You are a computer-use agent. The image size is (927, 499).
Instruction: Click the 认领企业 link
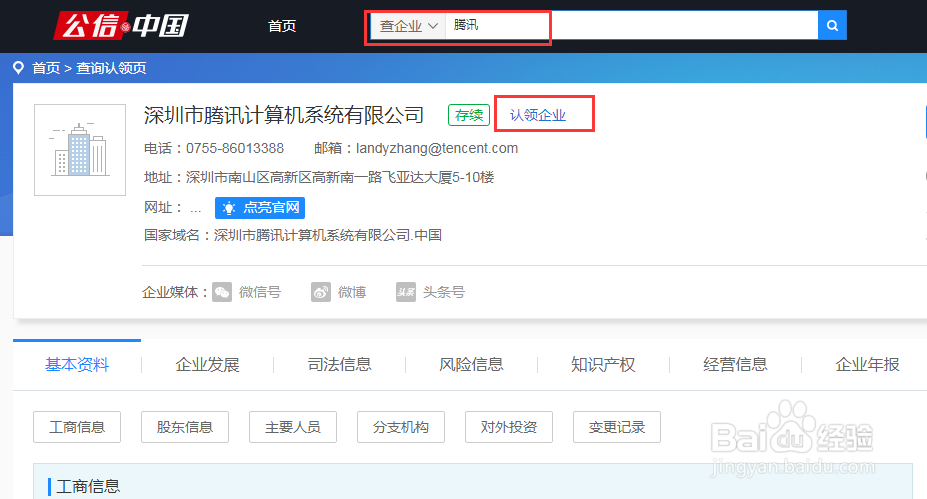pyautogui.click(x=538, y=115)
